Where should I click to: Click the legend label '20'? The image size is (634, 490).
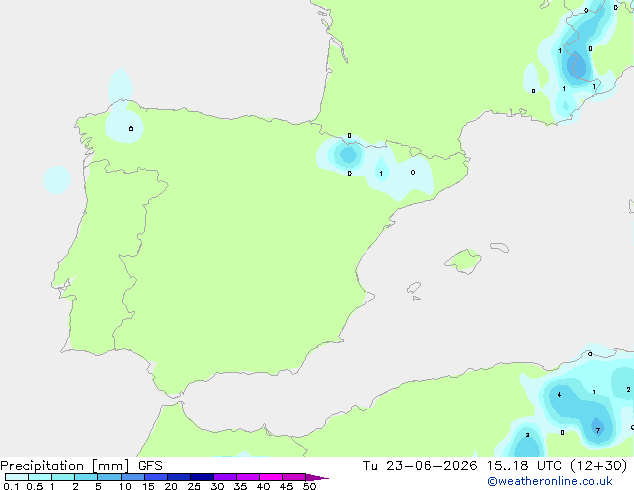[x=171, y=486]
